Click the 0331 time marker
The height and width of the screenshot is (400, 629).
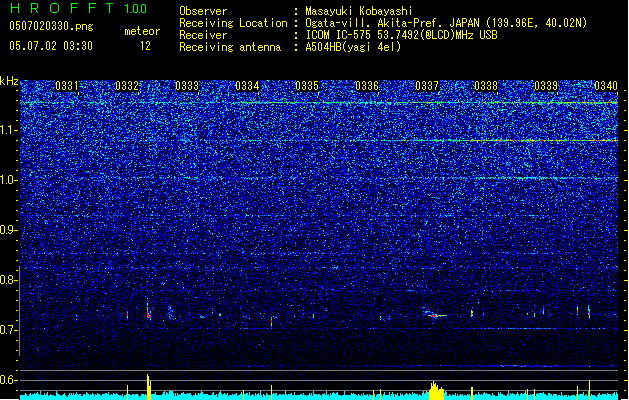click(67, 86)
